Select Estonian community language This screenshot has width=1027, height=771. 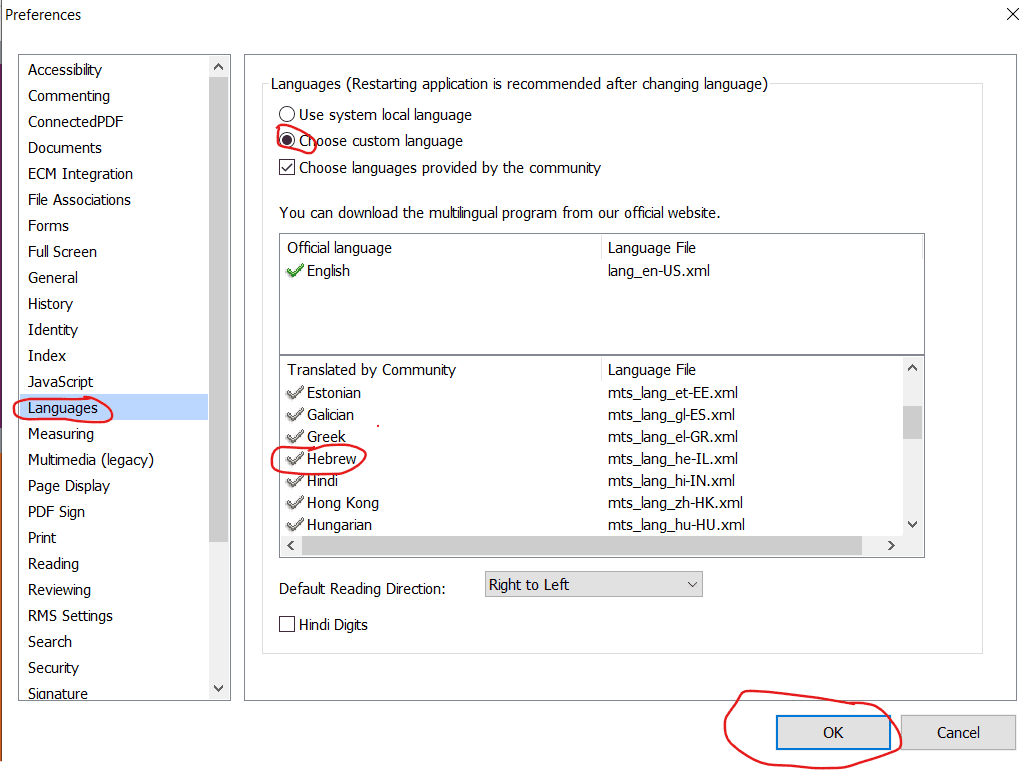pos(334,393)
